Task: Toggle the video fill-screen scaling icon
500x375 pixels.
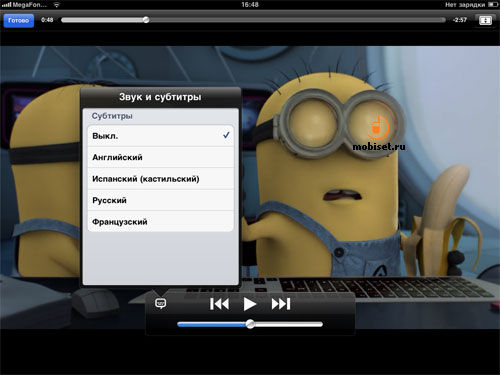Action: (485, 20)
